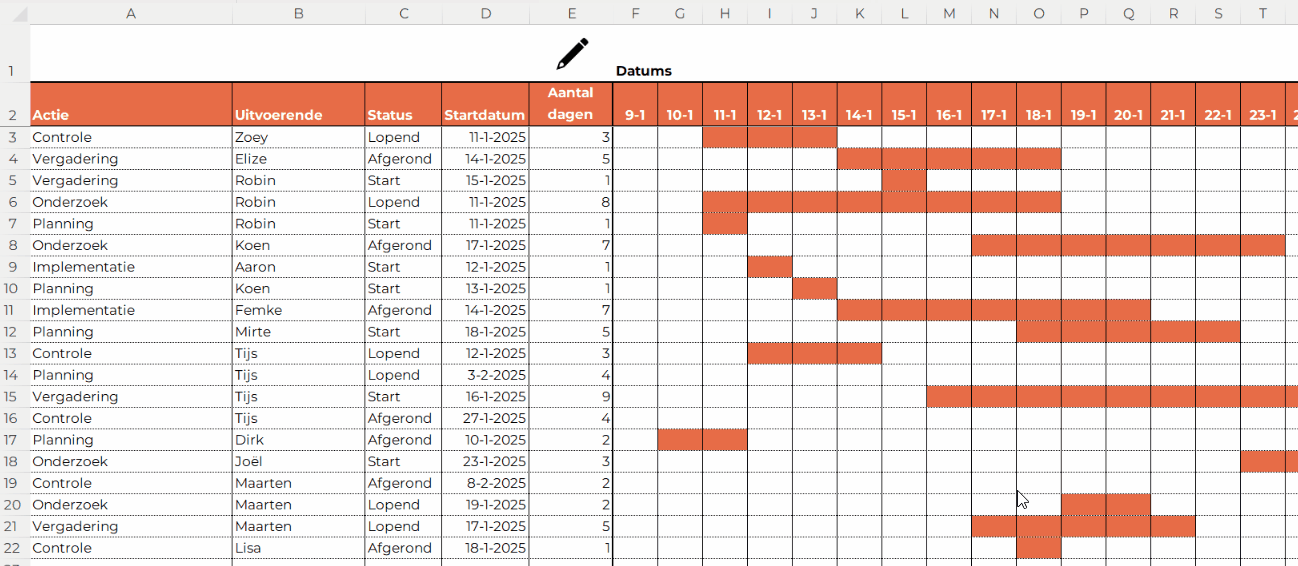Select the name cell Mirte
The image size is (1298, 566).
click(x=298, y=332)
